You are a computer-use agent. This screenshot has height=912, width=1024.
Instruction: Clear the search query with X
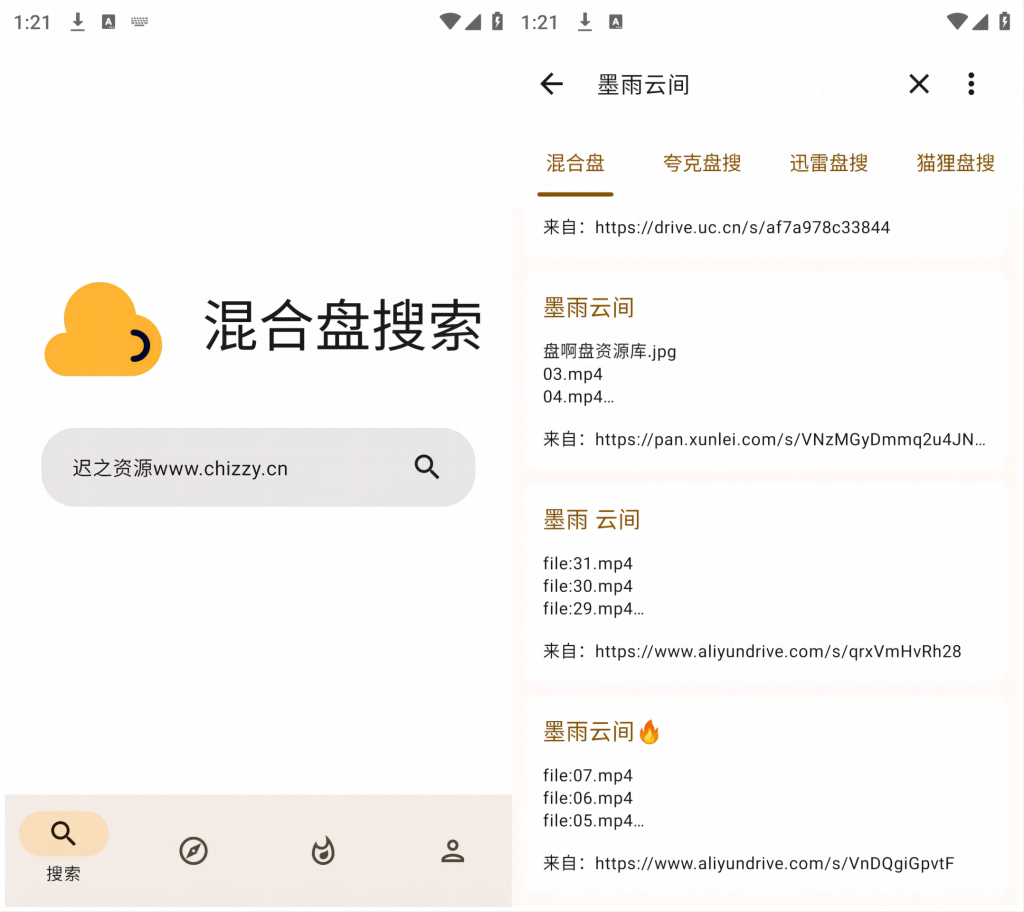tap(918, 84)
